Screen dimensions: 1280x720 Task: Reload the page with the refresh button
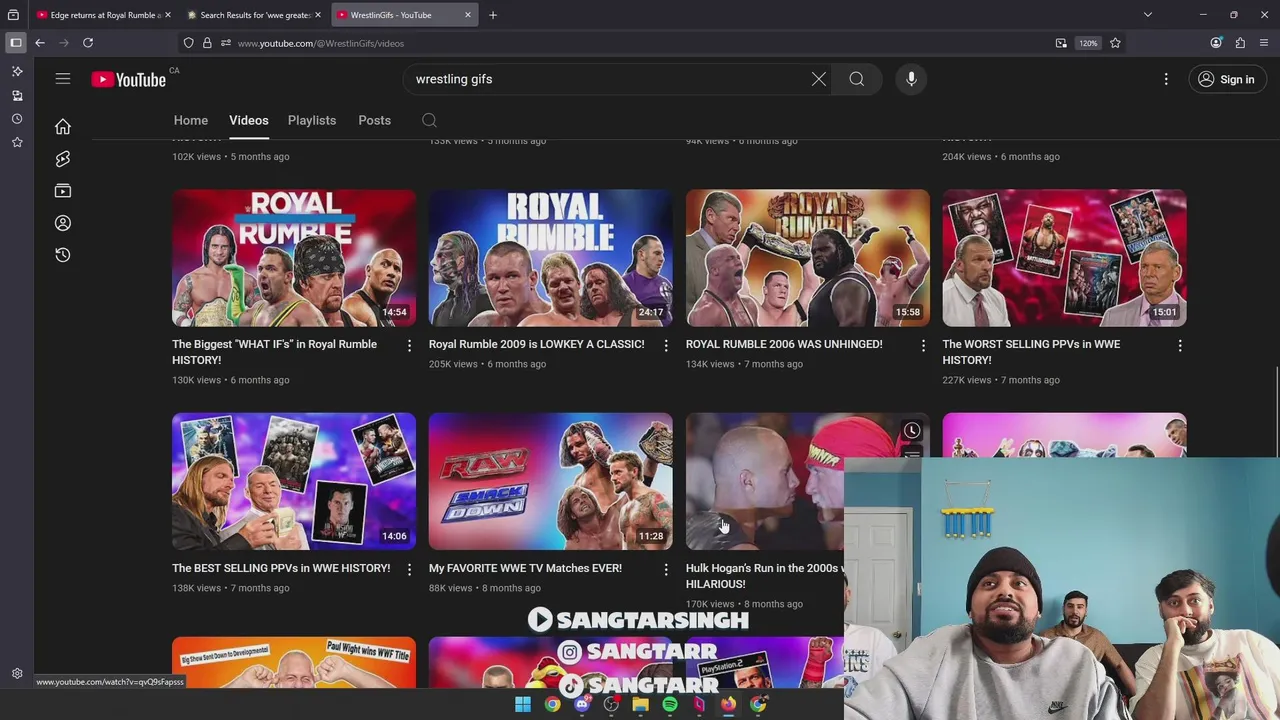(x=88, y=43)
